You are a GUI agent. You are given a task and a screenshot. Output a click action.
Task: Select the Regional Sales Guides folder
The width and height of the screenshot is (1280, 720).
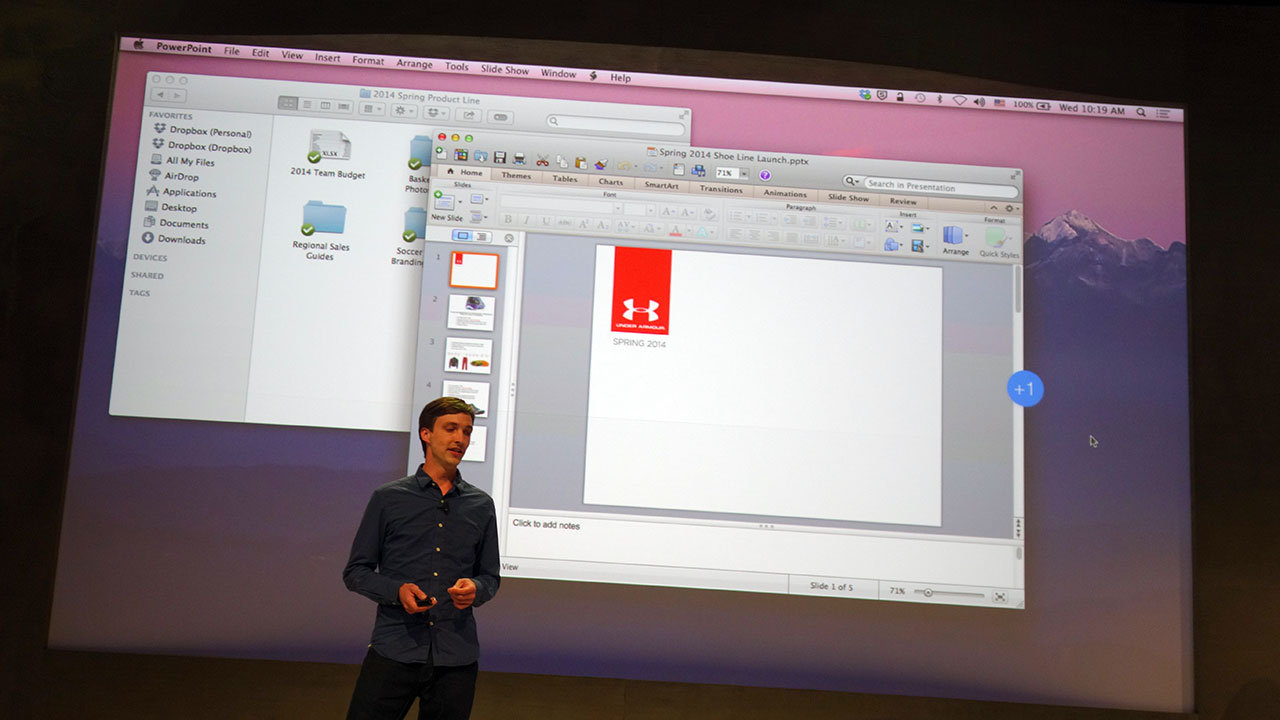pyautogui.click(x=321, y=230)
